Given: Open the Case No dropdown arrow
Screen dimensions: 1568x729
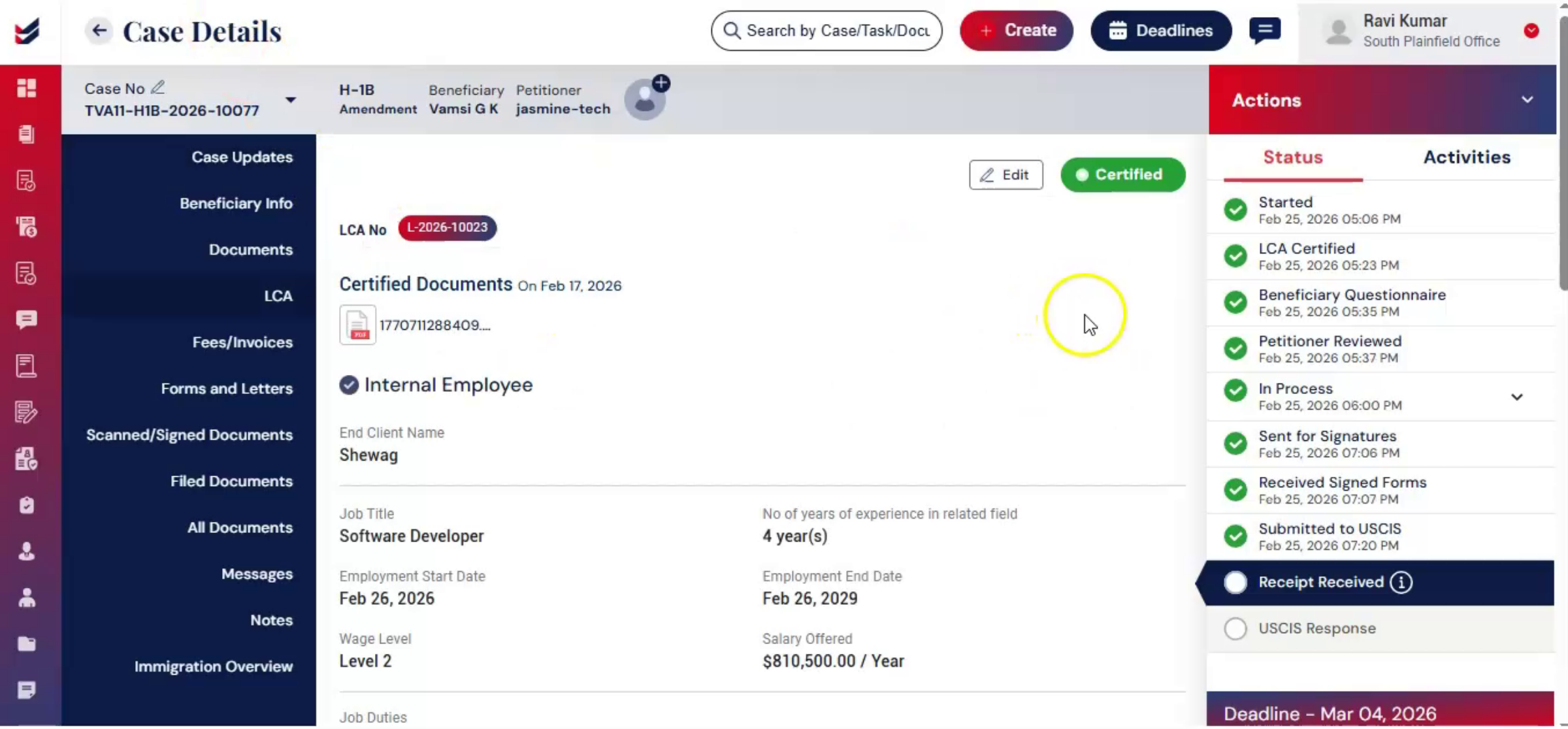Looking at the screenshot, I should [290, 100].
